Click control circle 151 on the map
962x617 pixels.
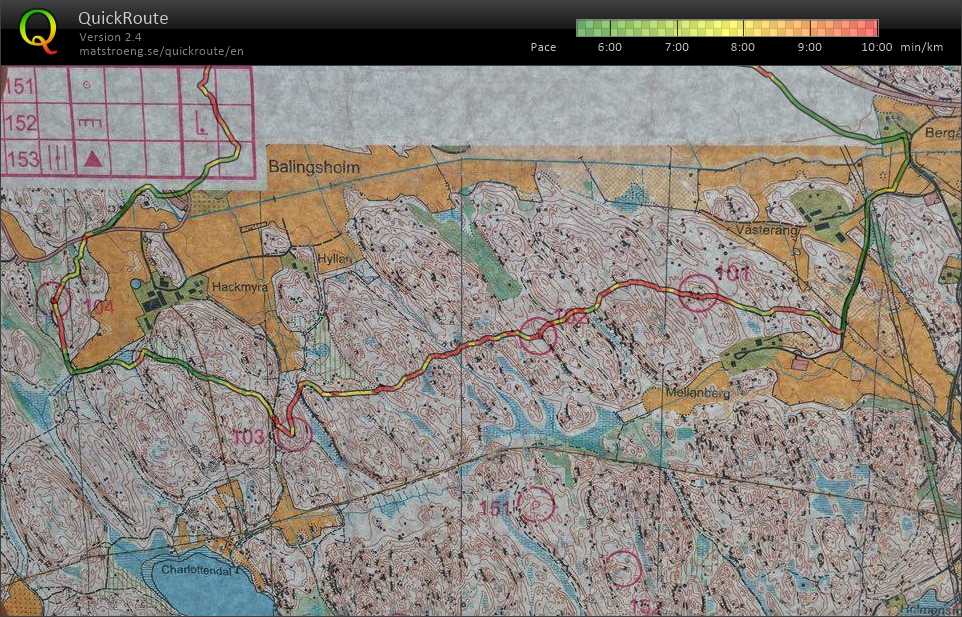coord(536,505)
